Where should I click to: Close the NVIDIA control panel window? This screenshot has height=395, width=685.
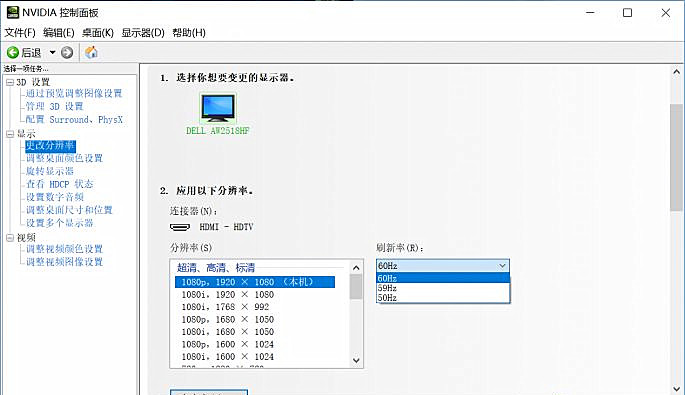point(665,13)
